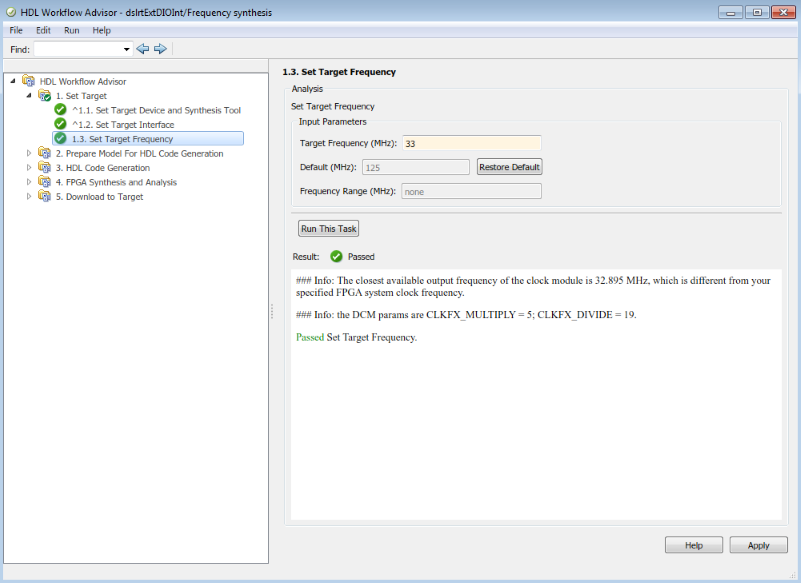
Task: Click the Passed result check icon
Action: 336,256
